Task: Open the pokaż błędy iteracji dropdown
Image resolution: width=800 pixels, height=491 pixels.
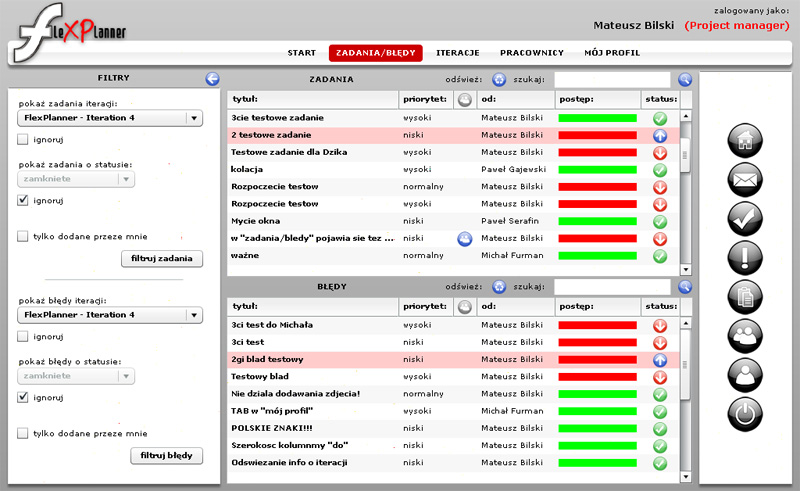Action: (110, 315)
